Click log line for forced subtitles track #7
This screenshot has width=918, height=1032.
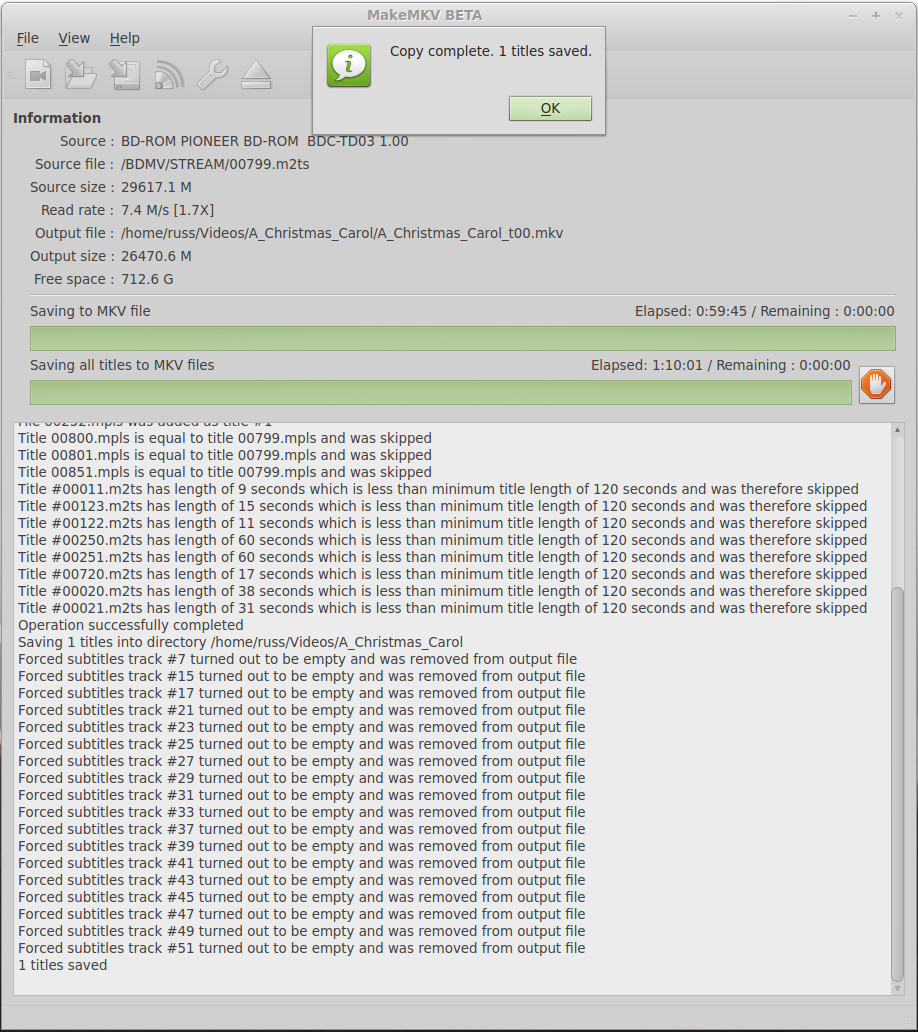point(297,659)
